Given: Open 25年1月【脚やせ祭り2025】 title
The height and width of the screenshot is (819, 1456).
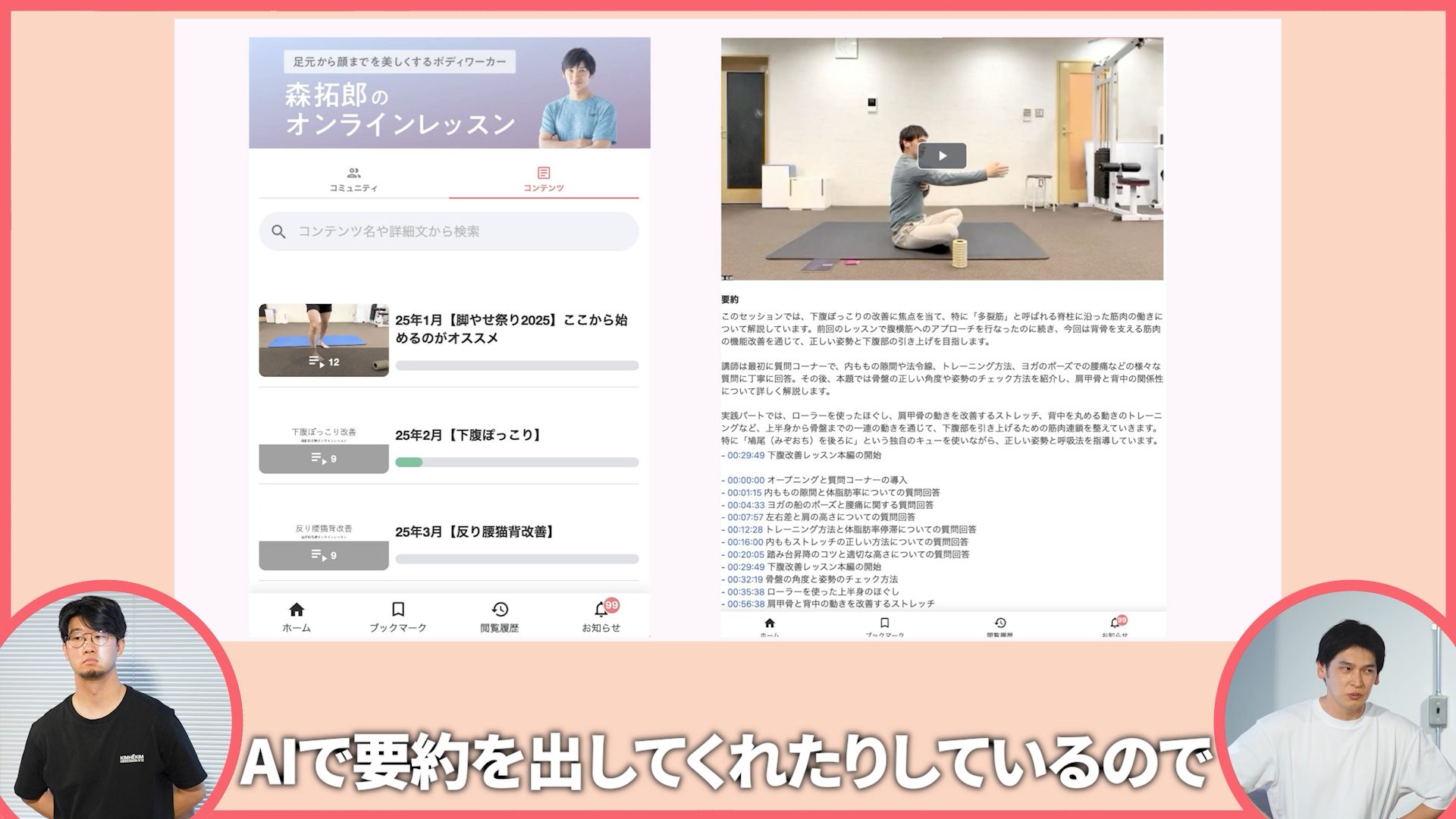Looking at the screenshot, I should pos(511,329).
